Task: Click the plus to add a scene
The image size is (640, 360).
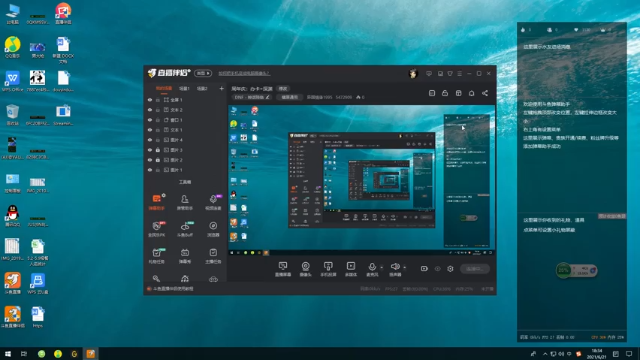Action: (x=221, y=89)
